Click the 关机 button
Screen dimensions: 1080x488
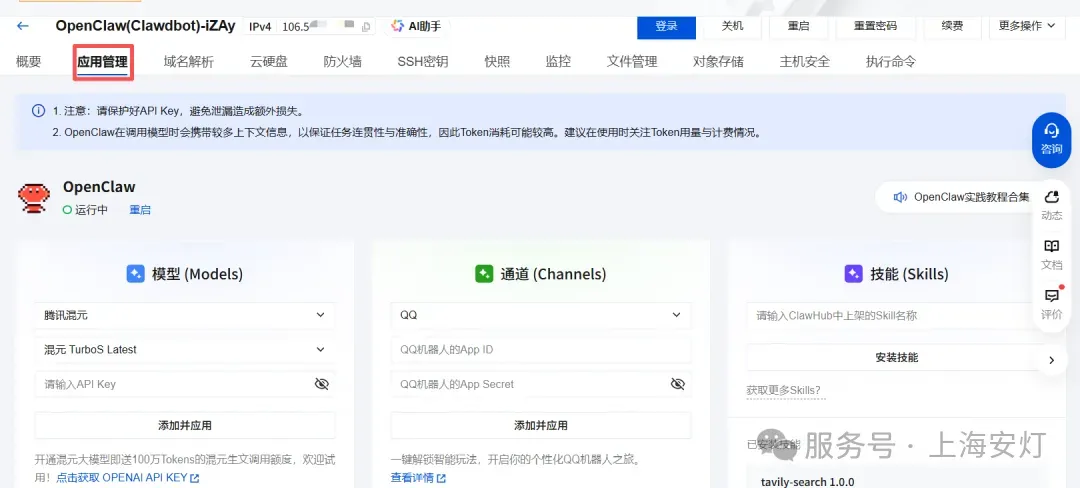(732, 26)
